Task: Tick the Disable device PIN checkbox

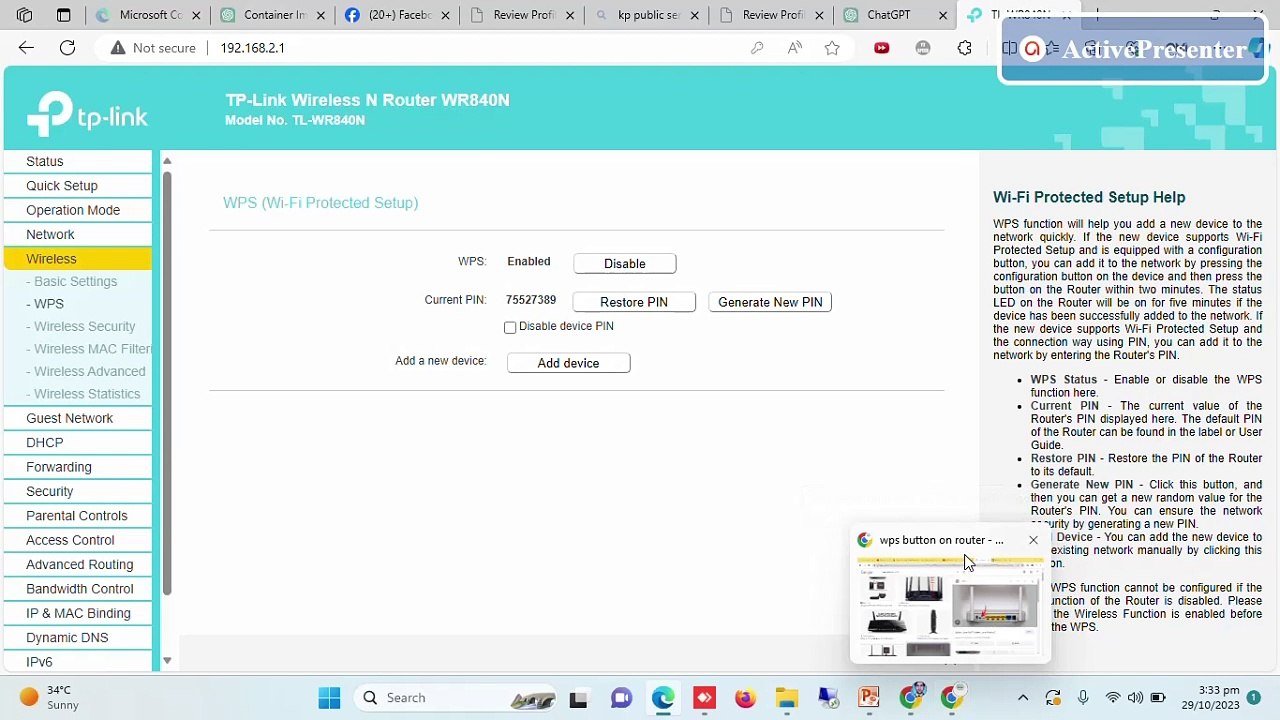Action: pyautogui.click(x=510, y=327)
